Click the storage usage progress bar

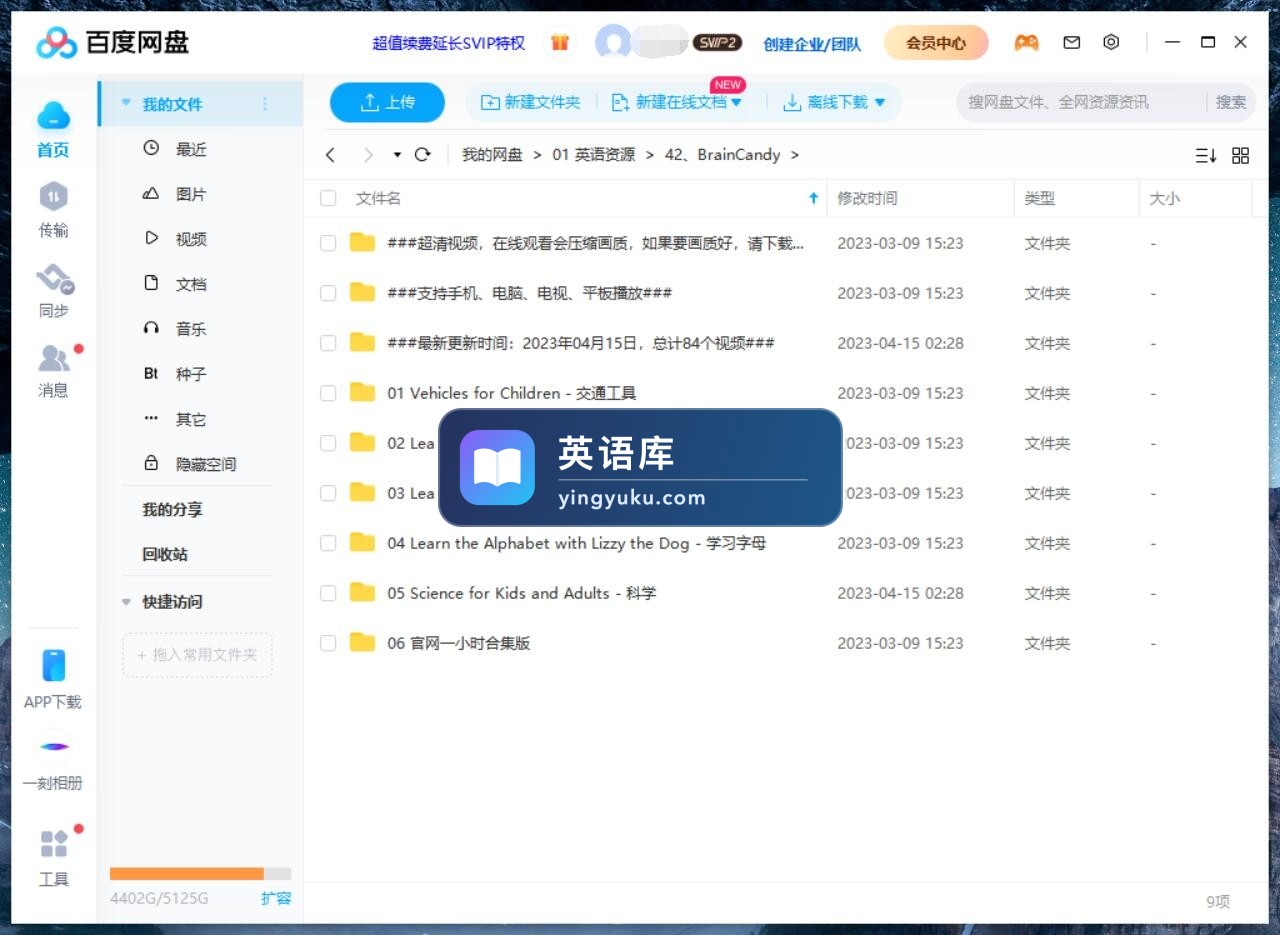point(200,873)
